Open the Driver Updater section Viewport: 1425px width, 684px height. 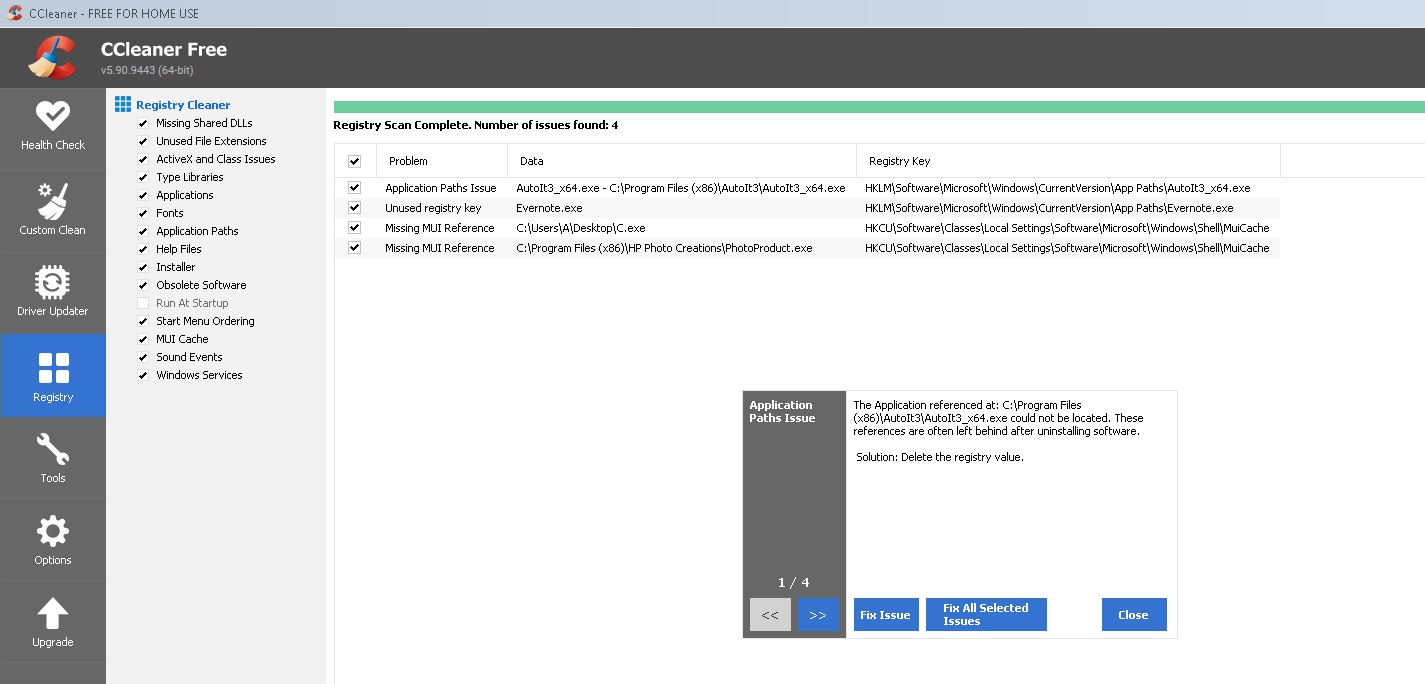(52, 293)
